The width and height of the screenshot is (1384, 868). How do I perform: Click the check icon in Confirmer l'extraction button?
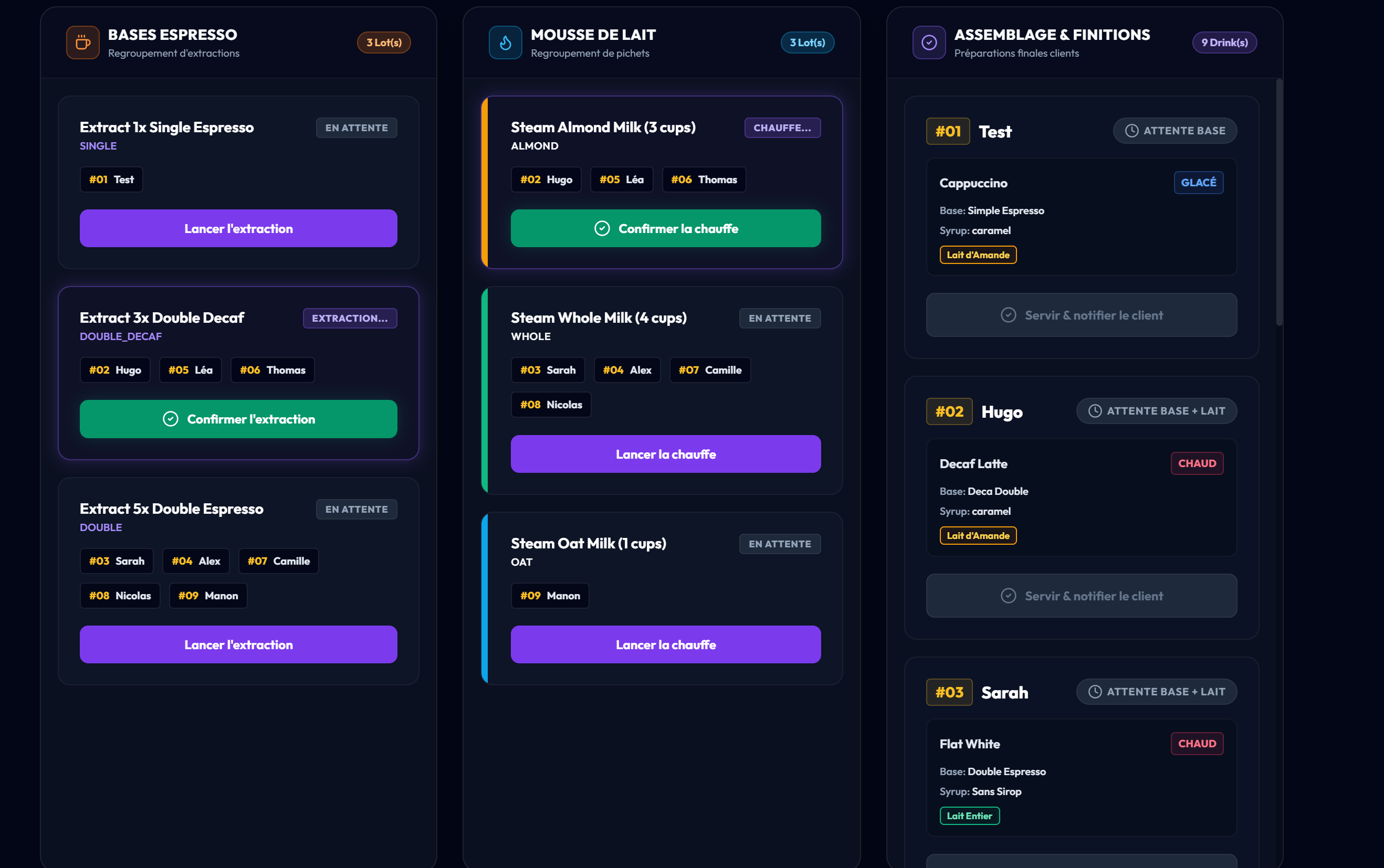(171, 419)
